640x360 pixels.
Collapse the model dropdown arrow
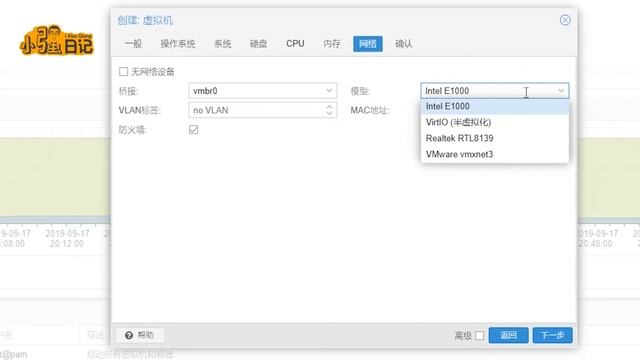coord(561,91)
